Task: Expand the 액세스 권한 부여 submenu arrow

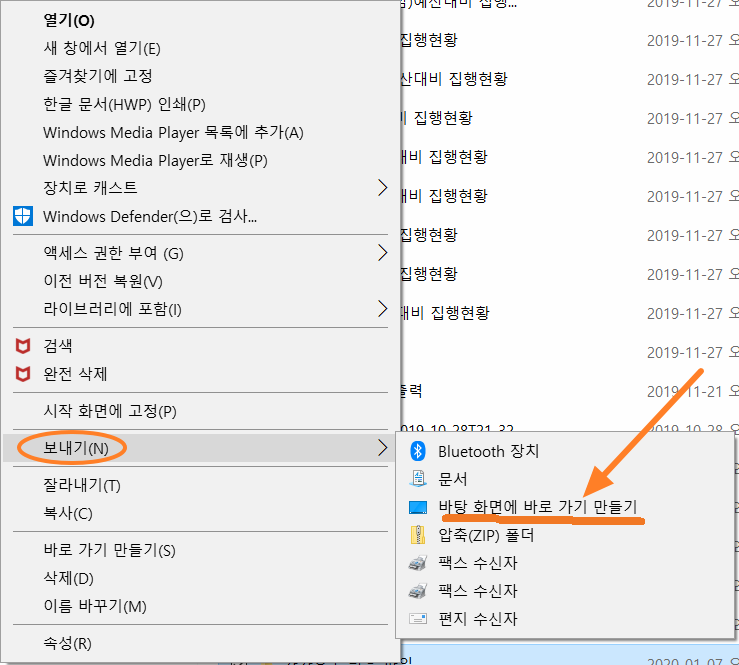Action: (383, 253)
